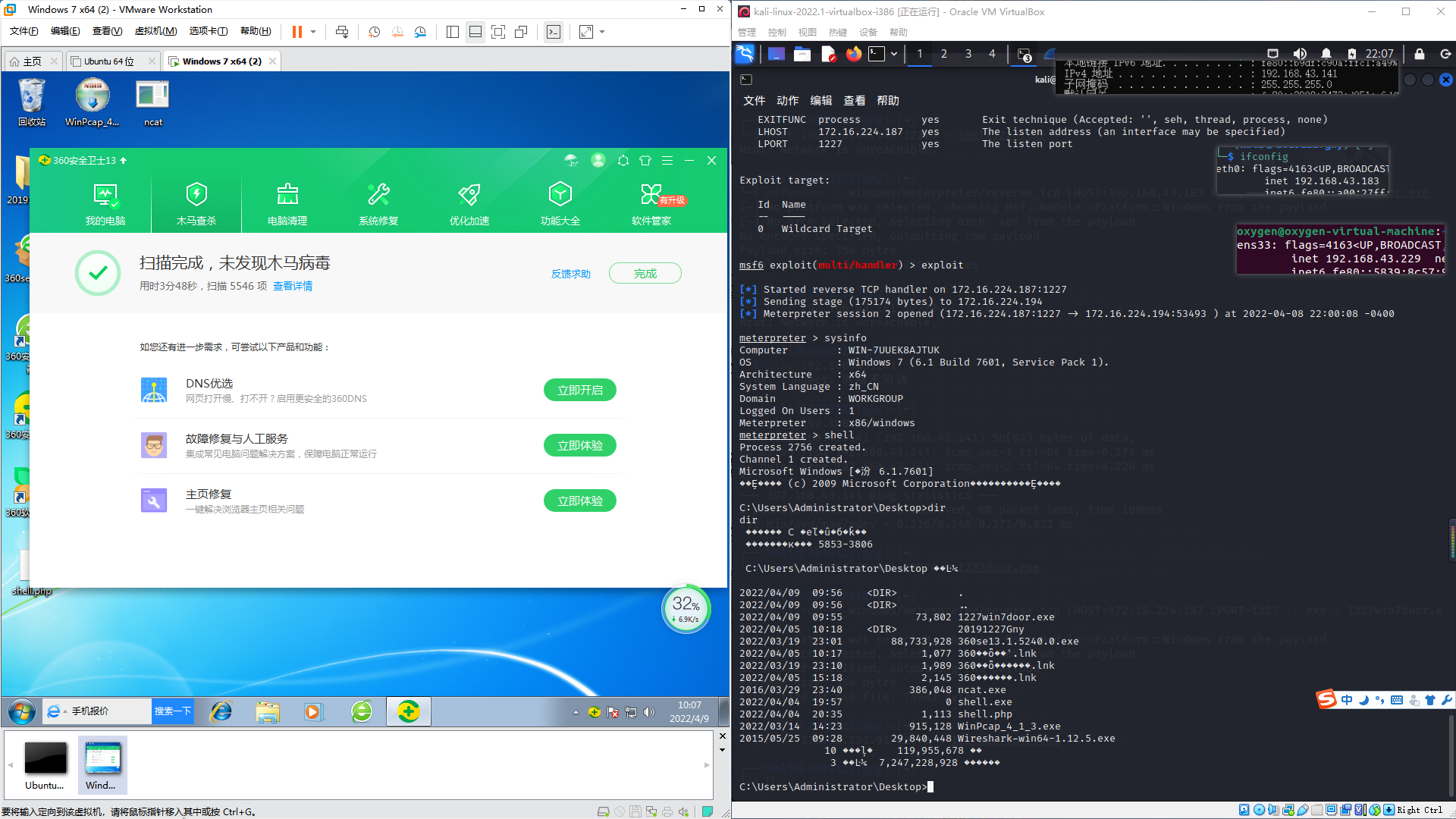Open the 虚拟机(M) menu
Screen dimensions: 1456x819
click(155, 31)
